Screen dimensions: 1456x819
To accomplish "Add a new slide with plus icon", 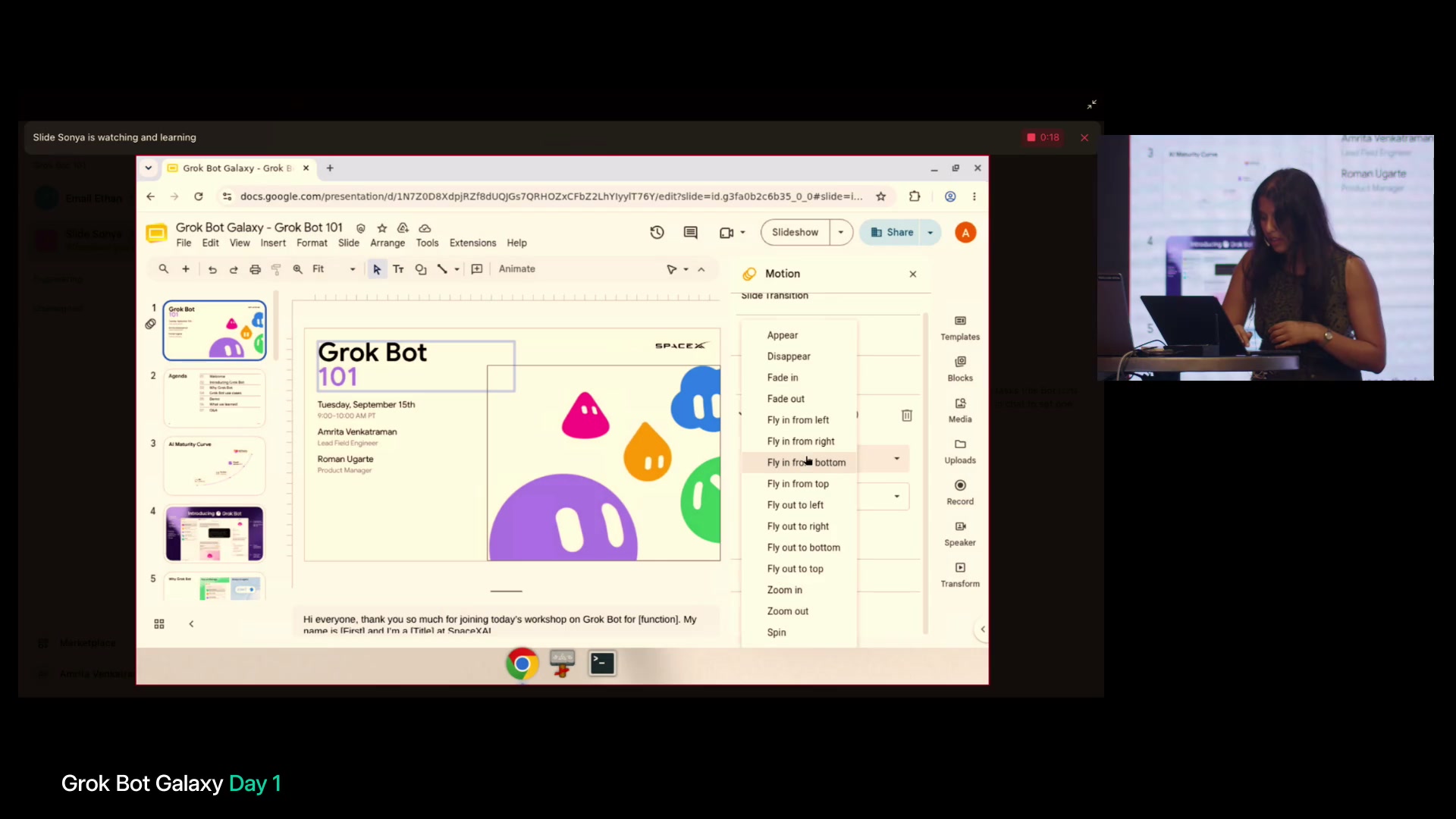I will [186, 269].
